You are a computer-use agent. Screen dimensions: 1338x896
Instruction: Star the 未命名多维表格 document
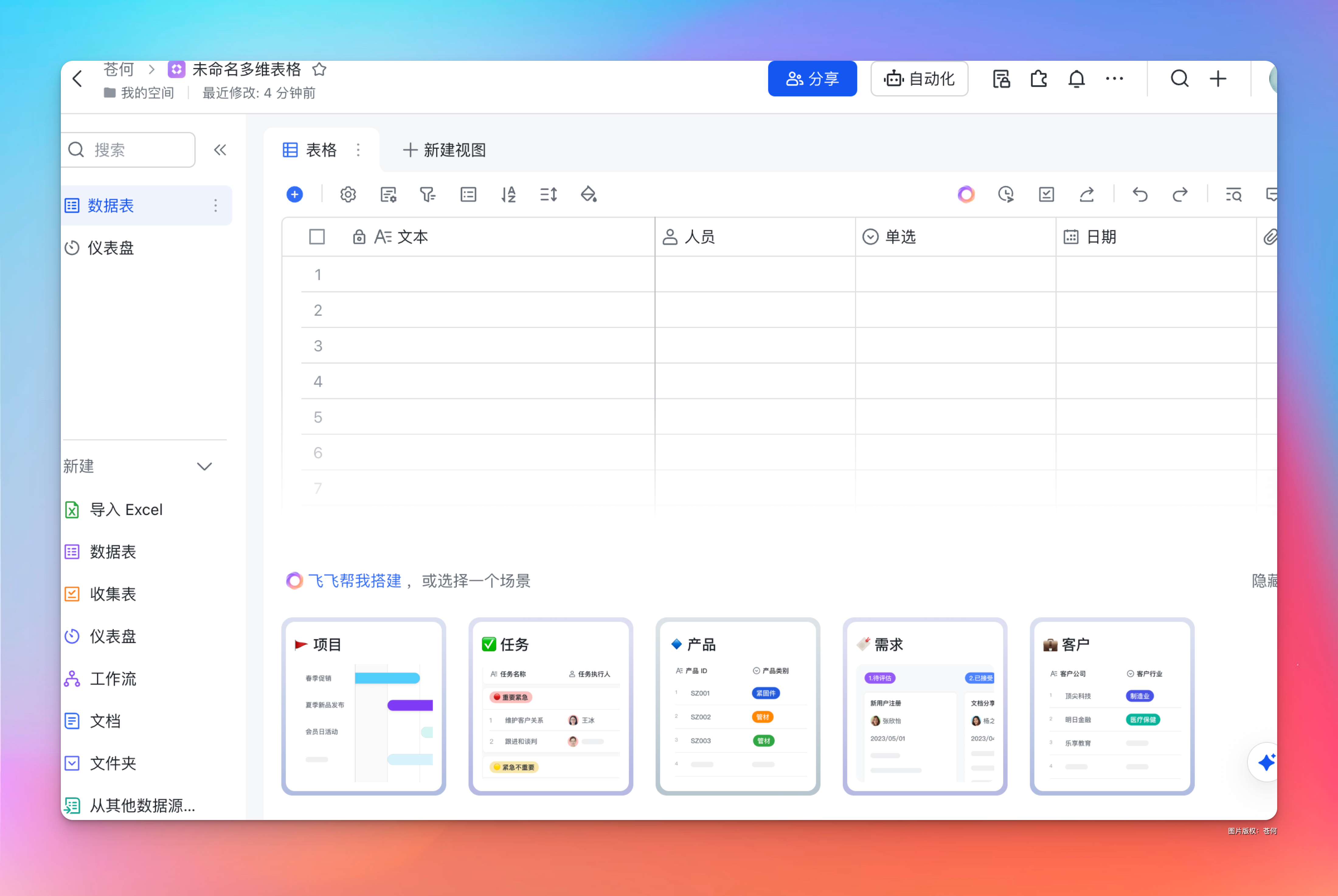tap(320, 70)
